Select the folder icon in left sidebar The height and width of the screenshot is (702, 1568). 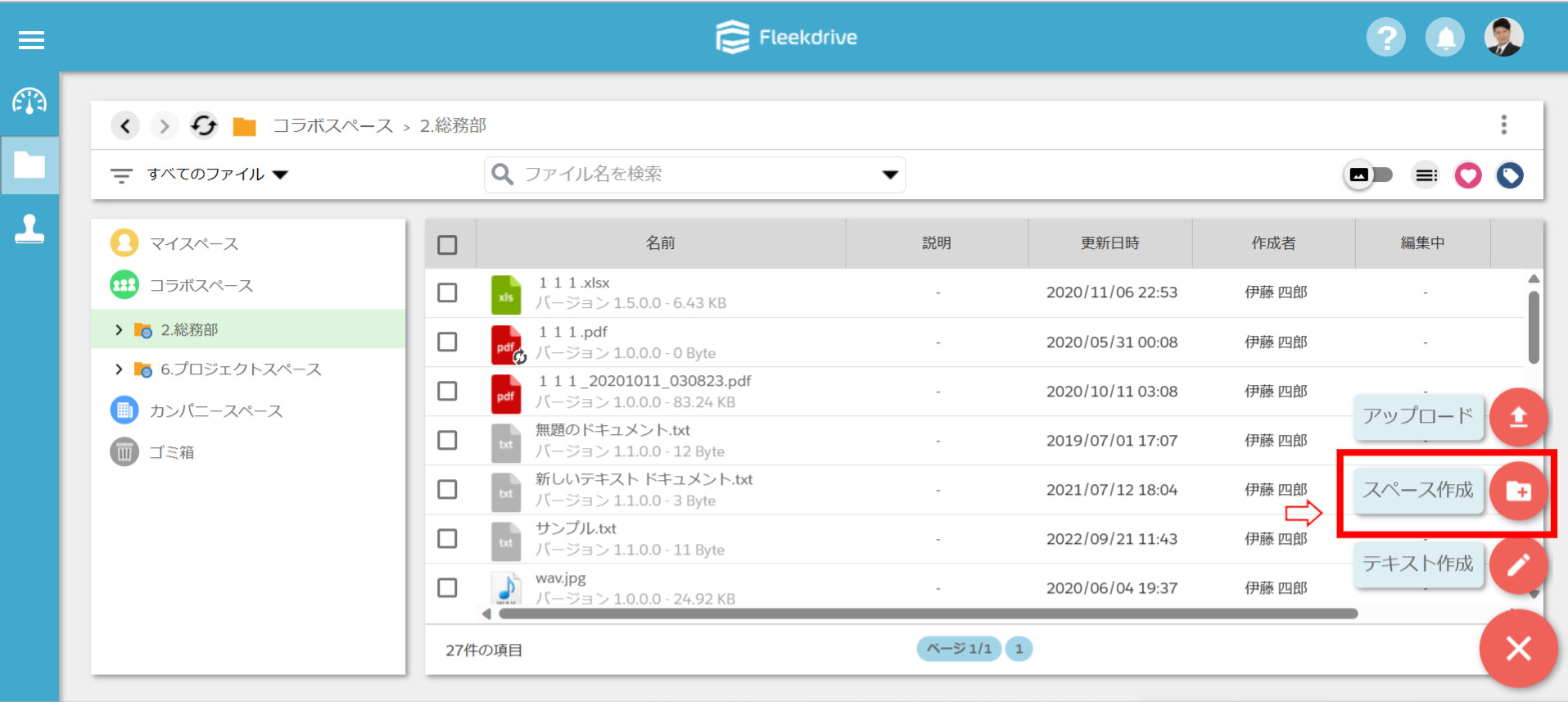click(29, 165)
